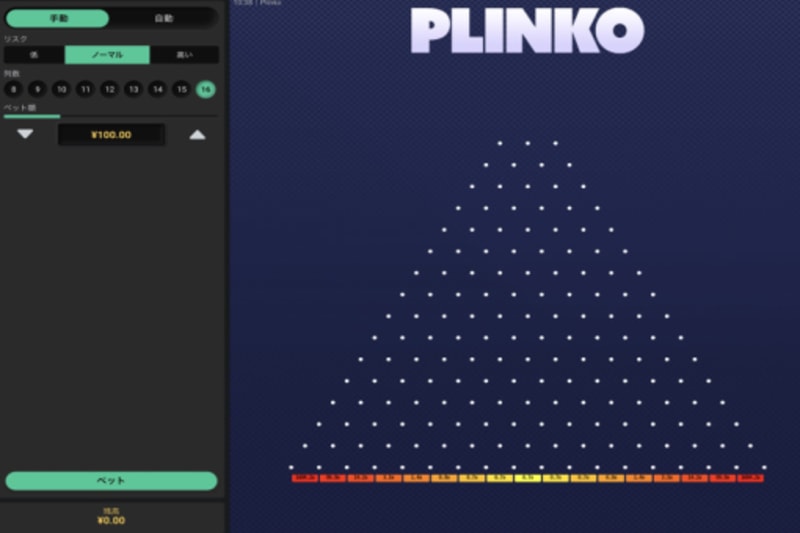
Task: Click the center bright yellow multiplier slot
Action: (528, 478)
